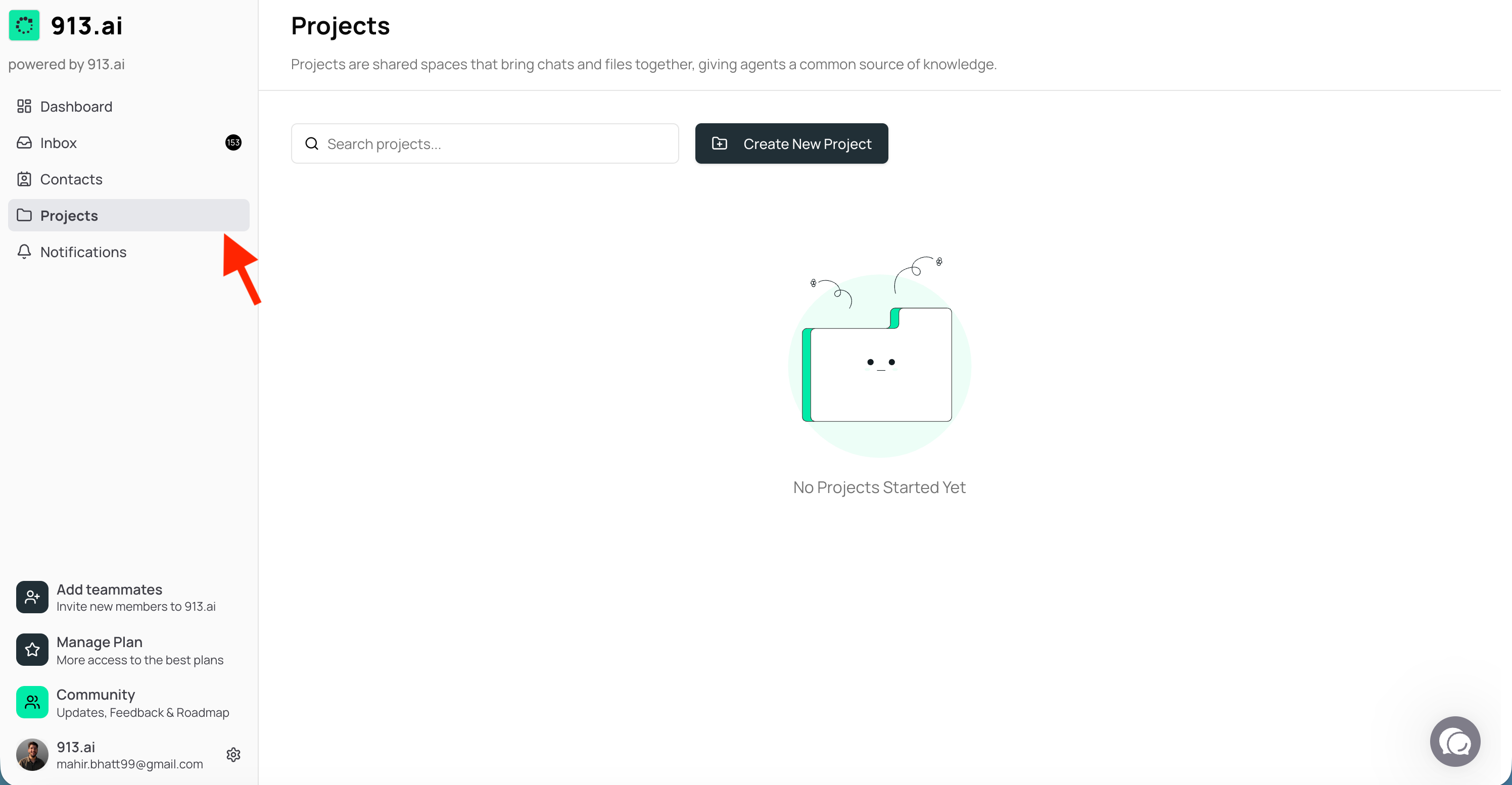Click the Inbox 153 unread badge
1512x785 pixels.
[233, 142]
